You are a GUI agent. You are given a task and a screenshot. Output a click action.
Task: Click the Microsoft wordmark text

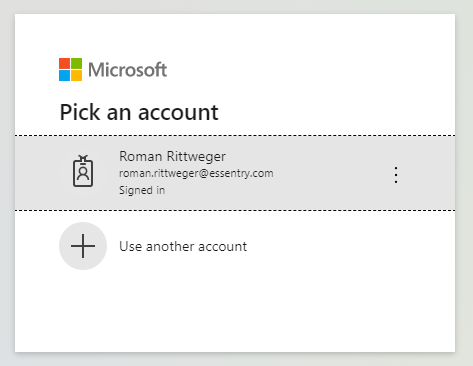127,70
